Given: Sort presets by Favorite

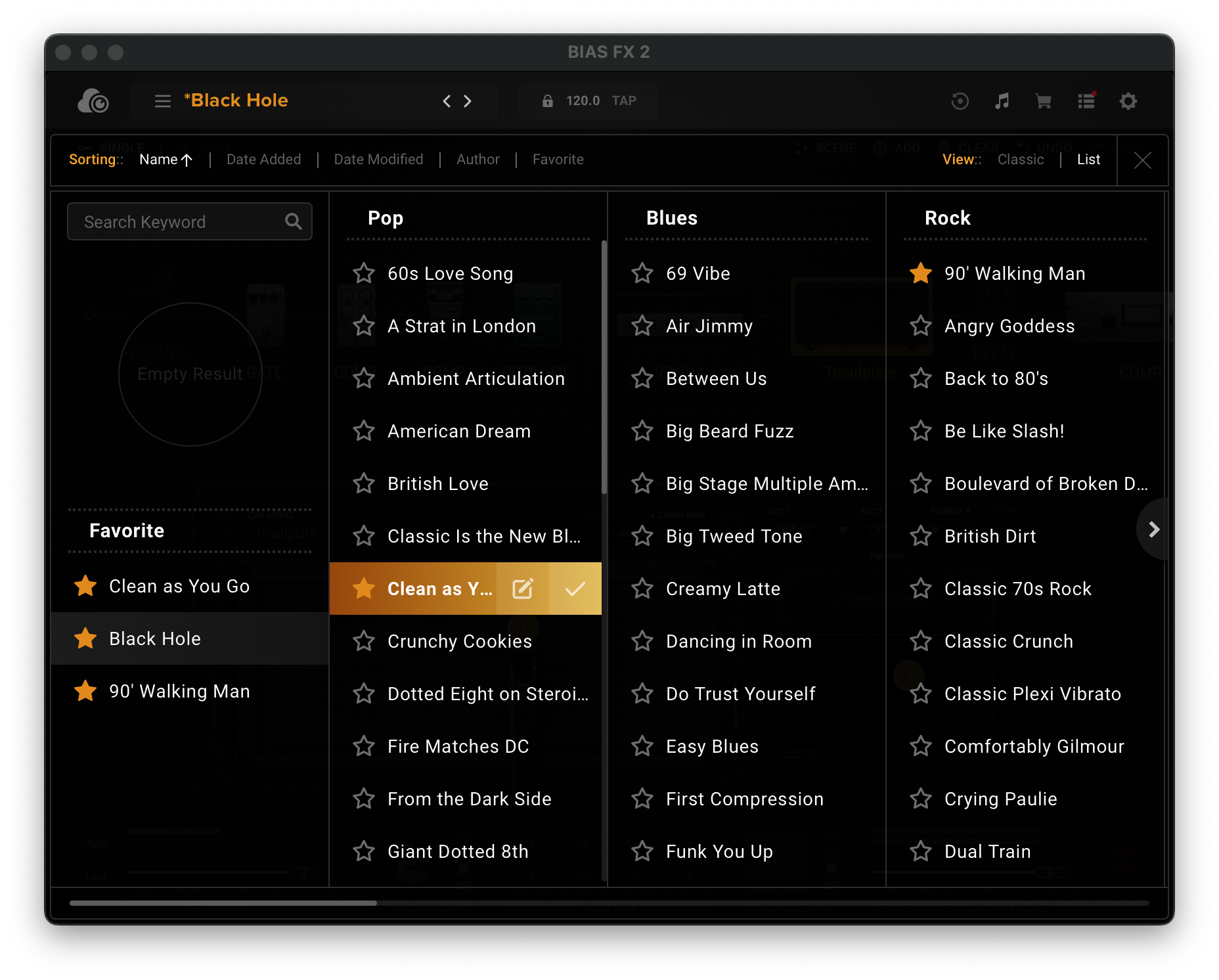Looking at the screenshot, I should [558, 160].
